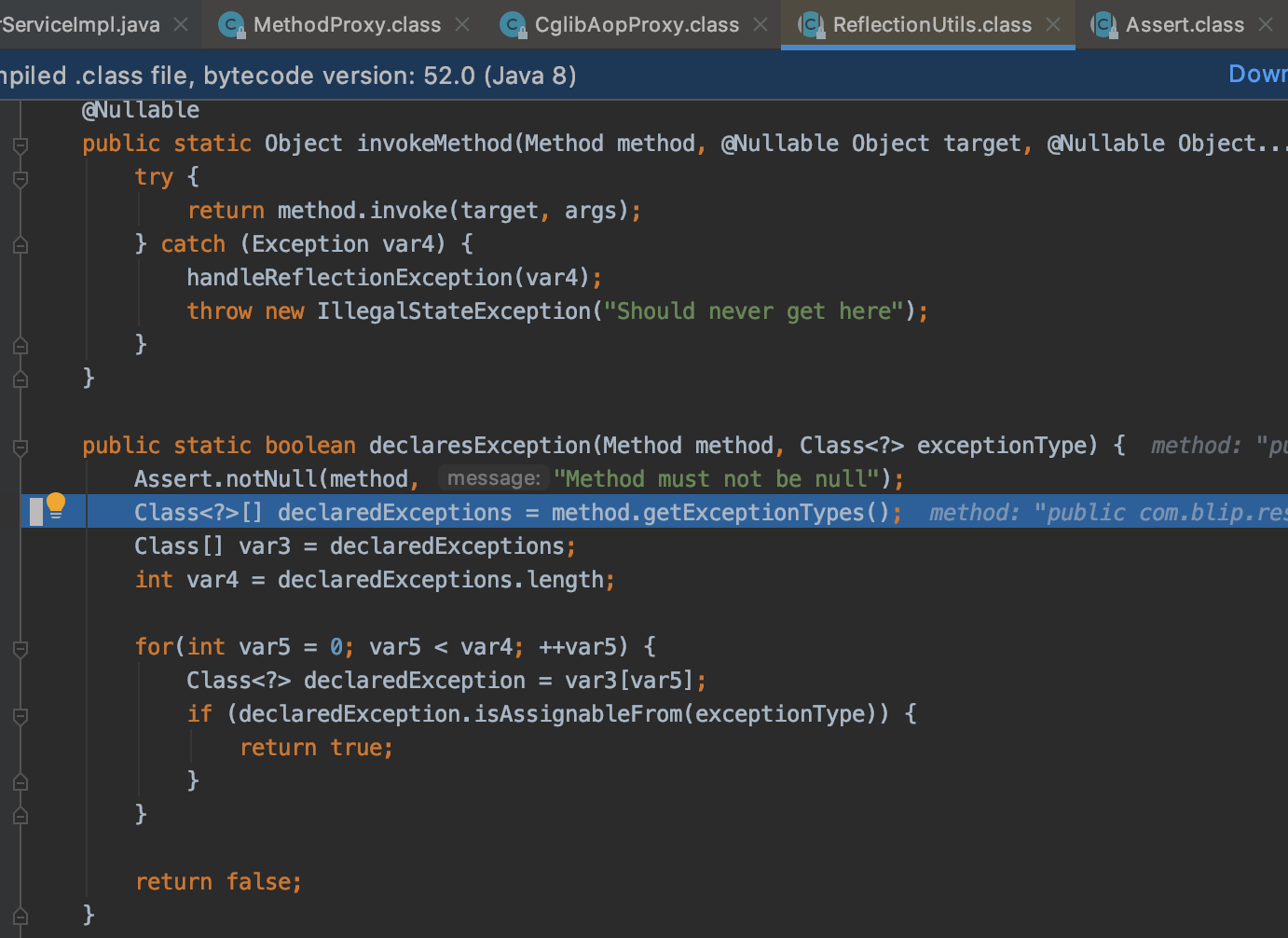The height and width of the screenshot is (938, 1288).
Task: Click the 'Exception var4' catch parameter
Action: click(343, 244)
